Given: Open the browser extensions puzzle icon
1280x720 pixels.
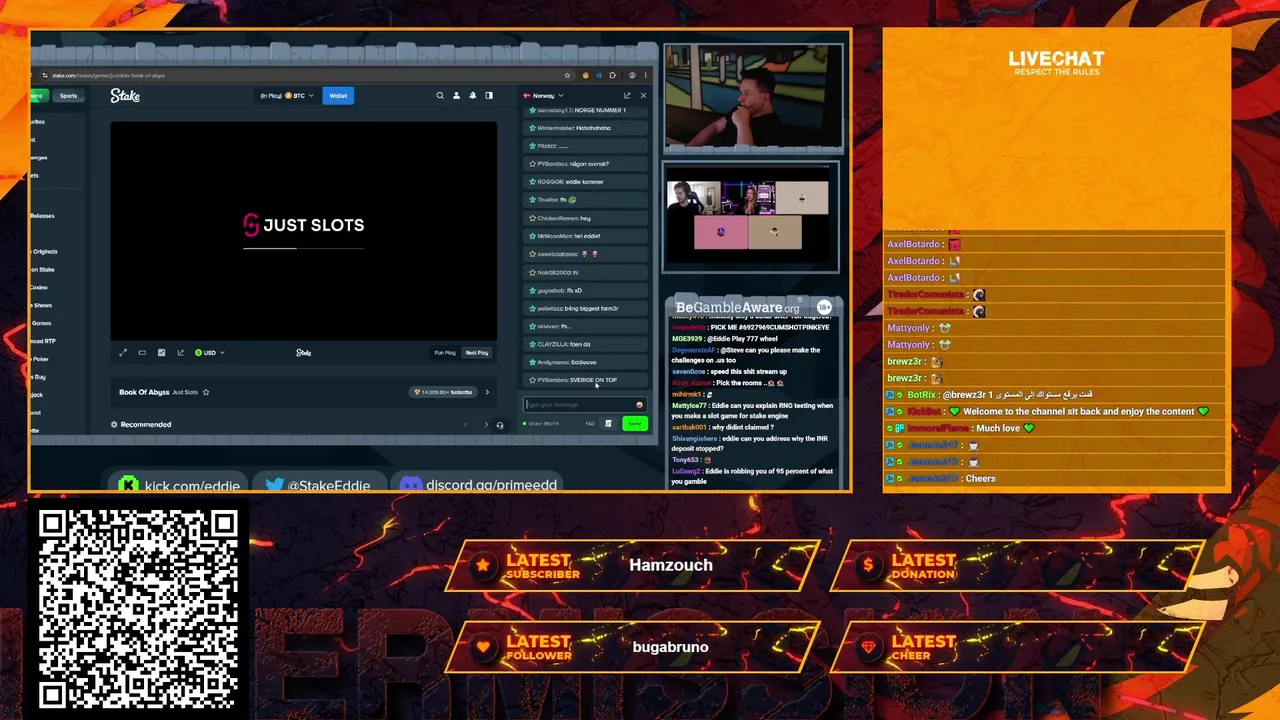Looking at the screenshot, I should coord(615,75).
